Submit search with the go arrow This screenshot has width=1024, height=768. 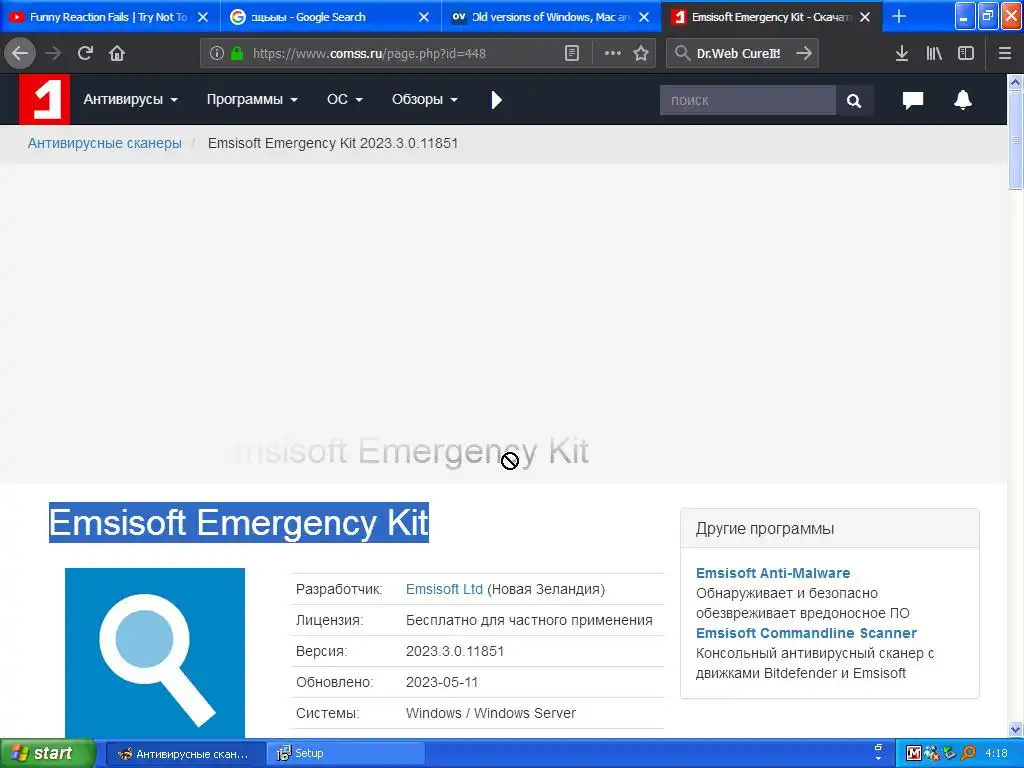coord(804,53)
